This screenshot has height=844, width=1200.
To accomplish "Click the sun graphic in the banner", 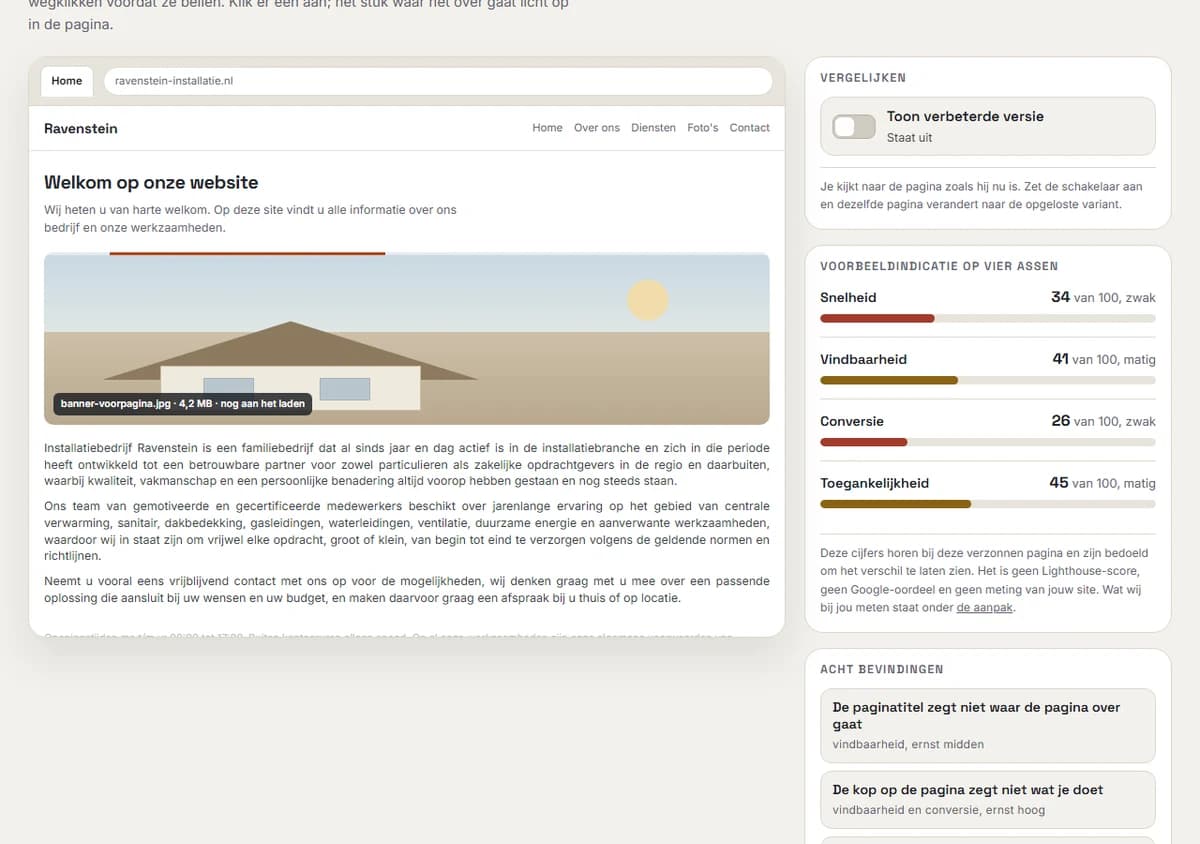I will tap(647, 300).
